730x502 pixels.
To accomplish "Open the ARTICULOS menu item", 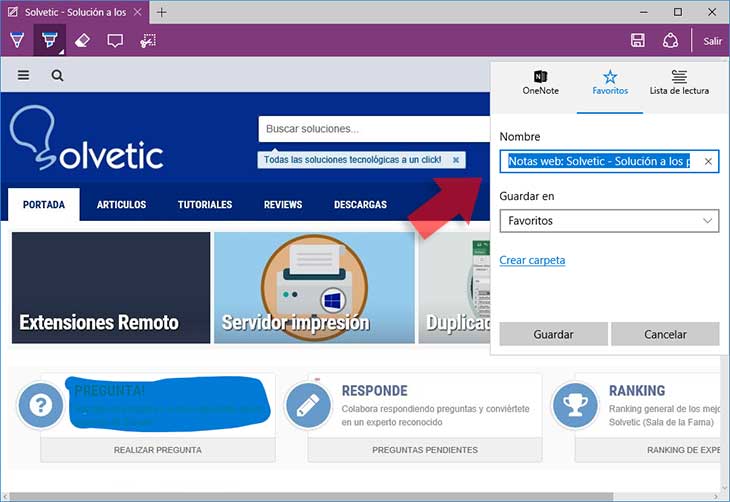I will (x=122, y=204).
